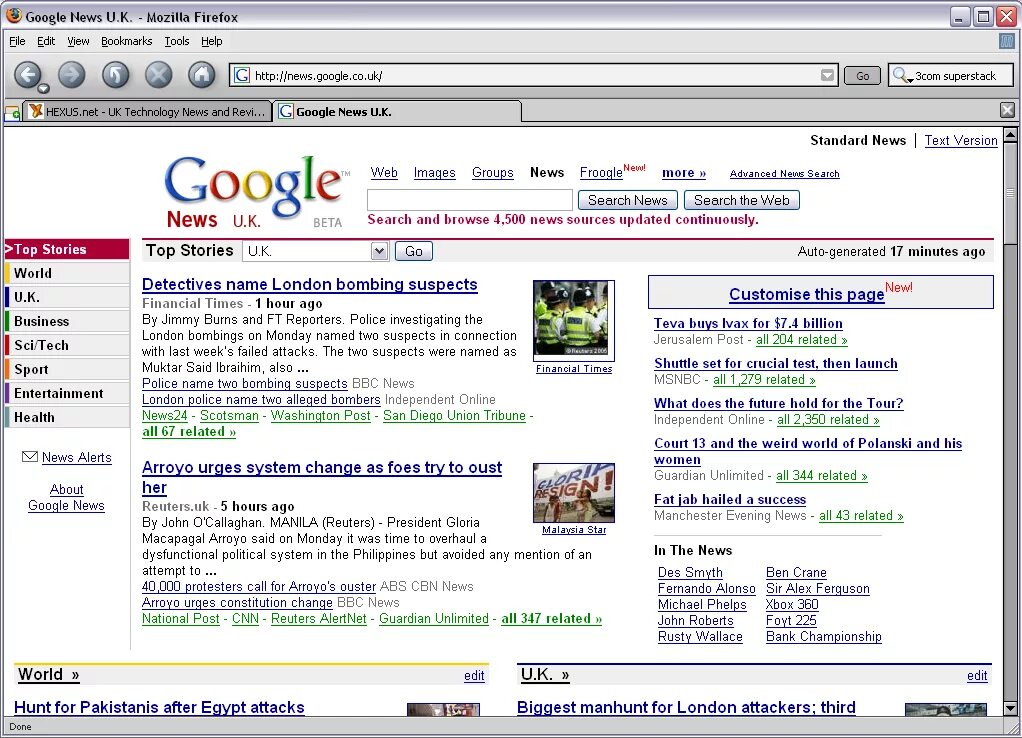Open the Web search link

click(x=384, y=173)
